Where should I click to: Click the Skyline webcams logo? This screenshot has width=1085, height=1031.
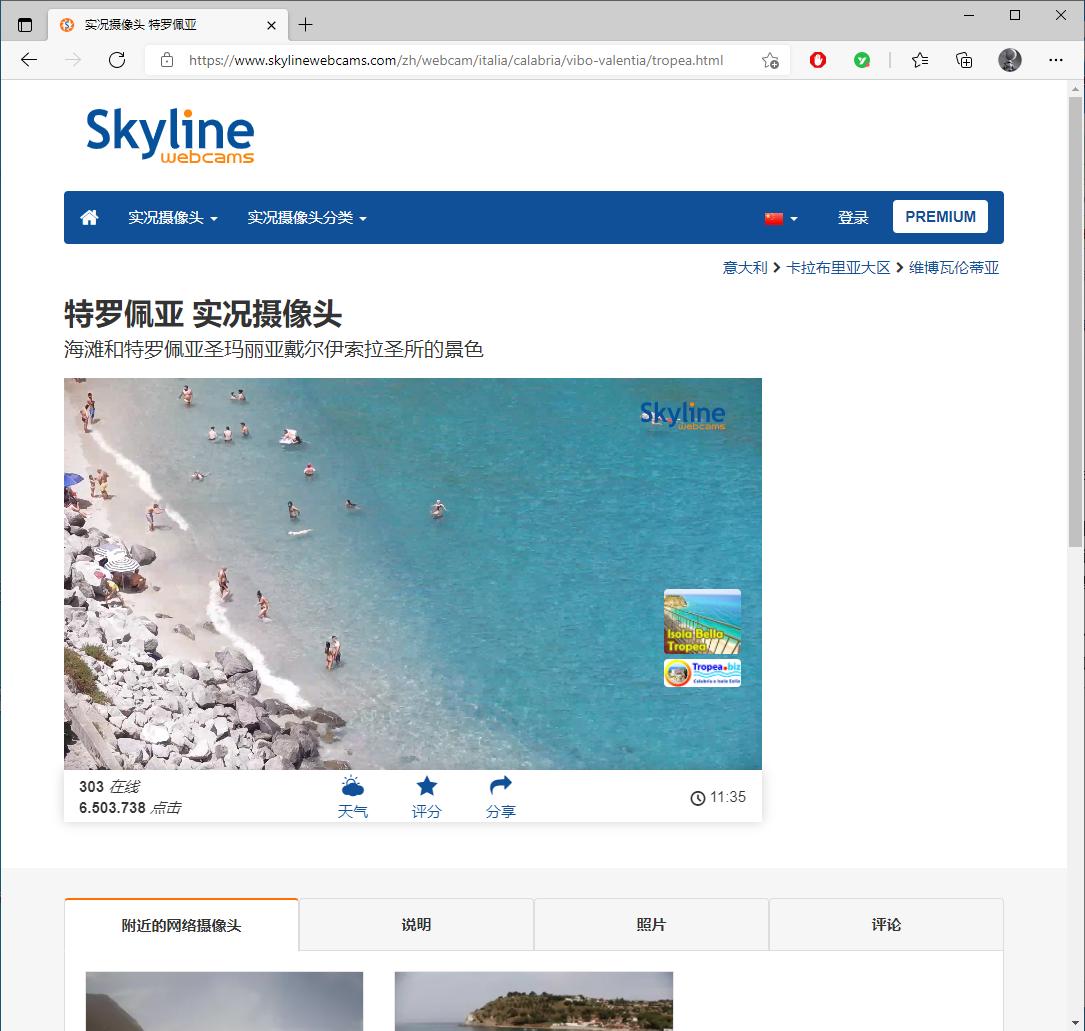170,133
